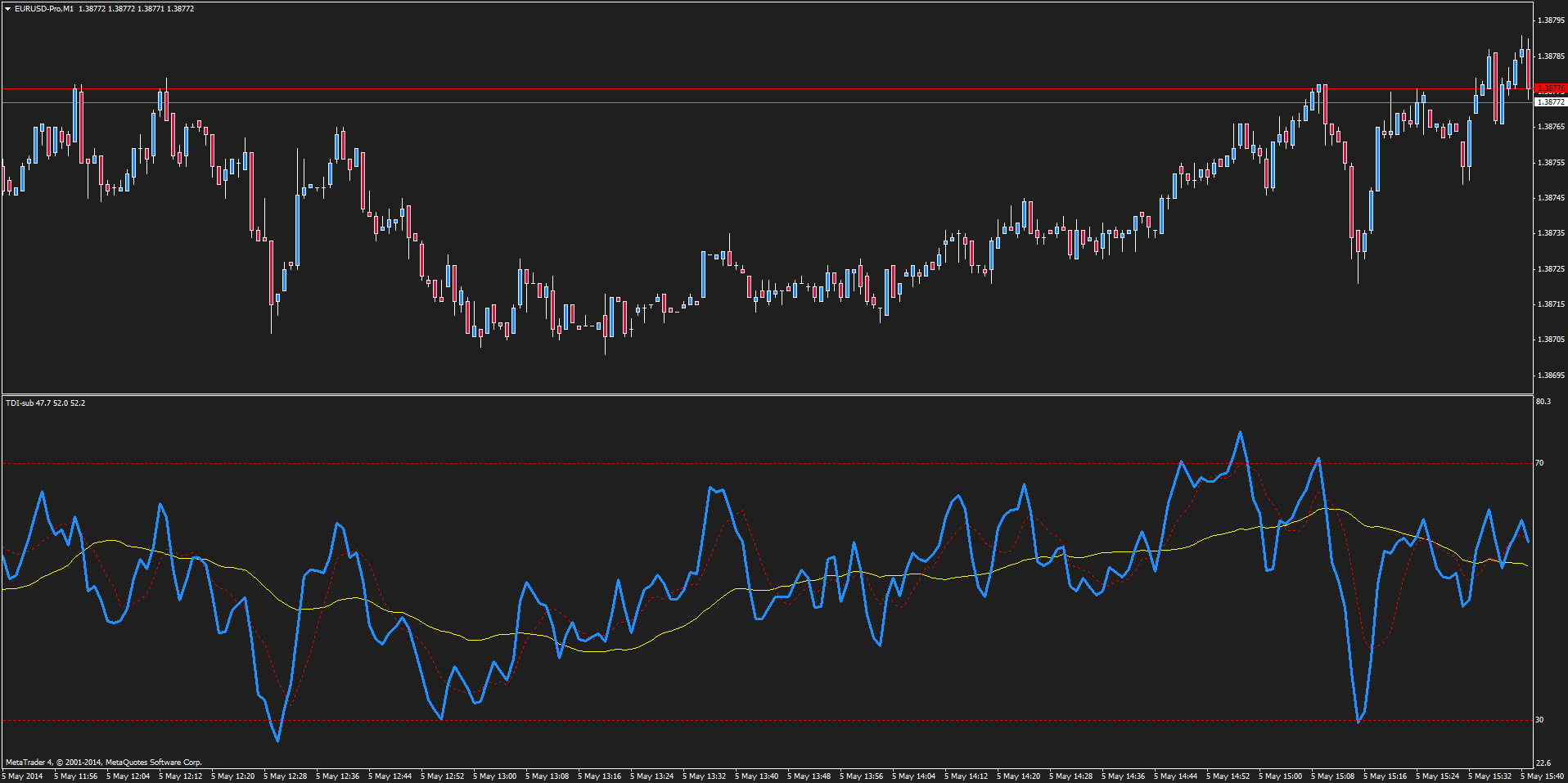Click the 5 May 12:52 time label
1568x783 pixels.
coord(442,776)
